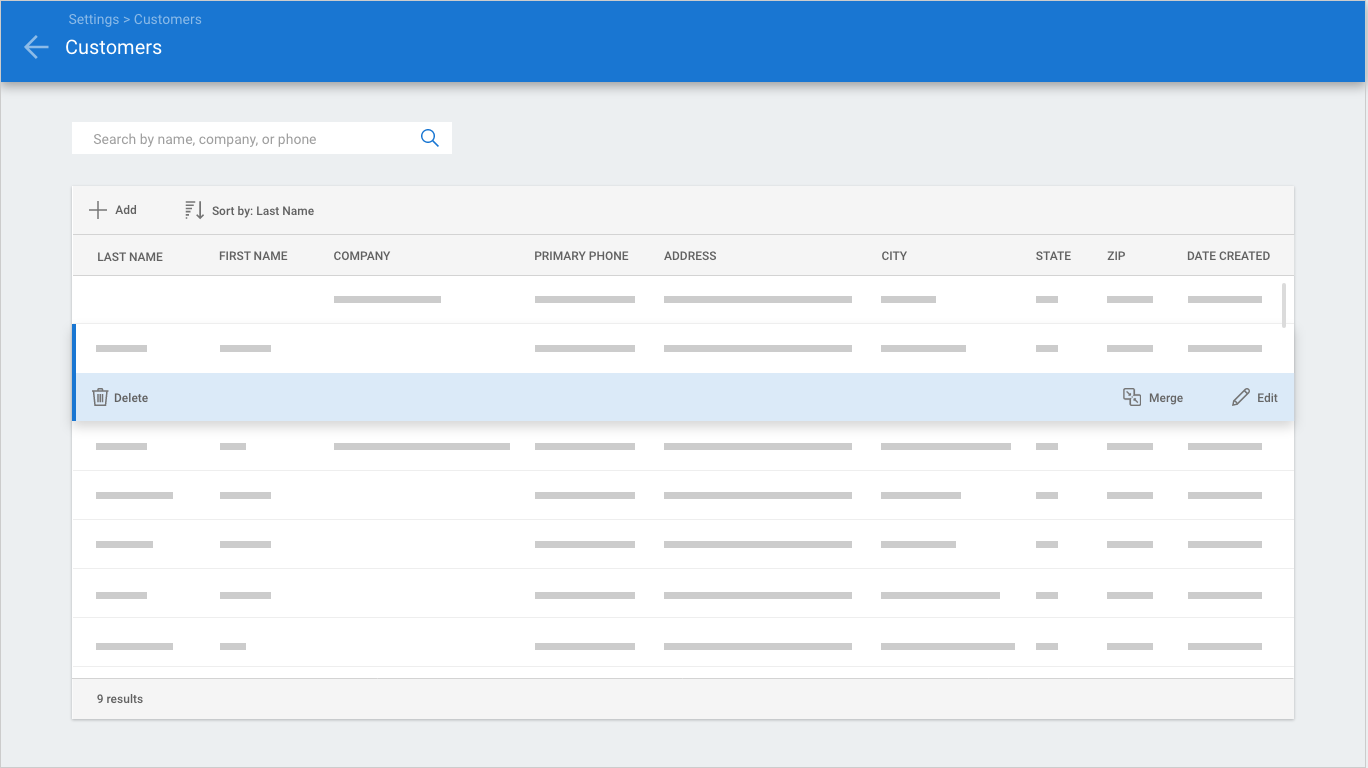
Task: Click the COMPANY column header
Action: pyautogui.click(x=362, y=256)
